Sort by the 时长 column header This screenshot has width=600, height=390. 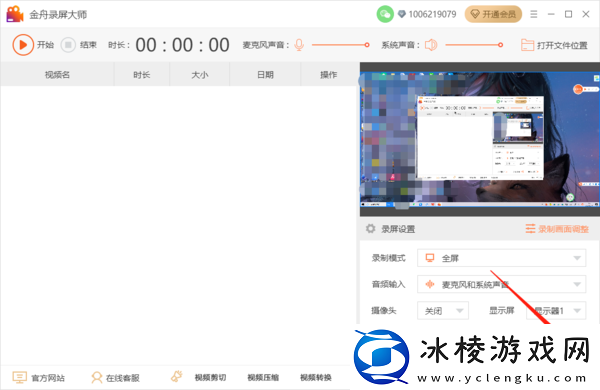tap(142, 75)
